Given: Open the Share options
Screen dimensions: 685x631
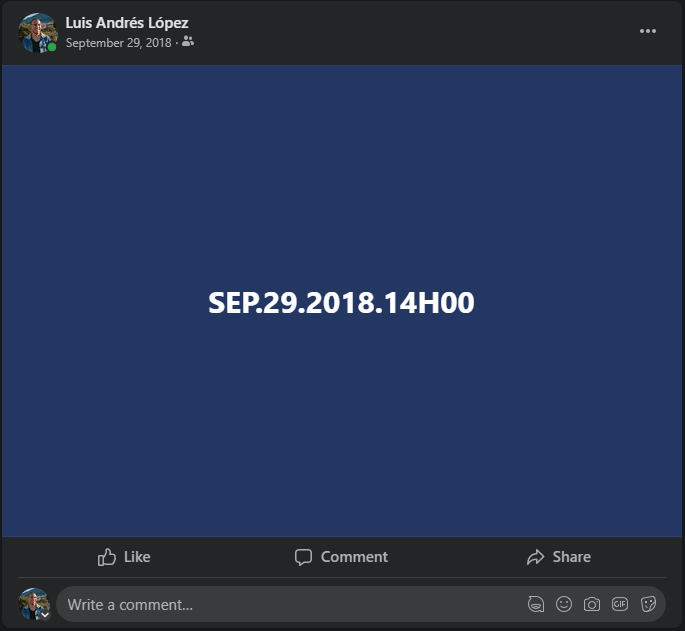Looking at the screenshot, I should click(559, 557).
